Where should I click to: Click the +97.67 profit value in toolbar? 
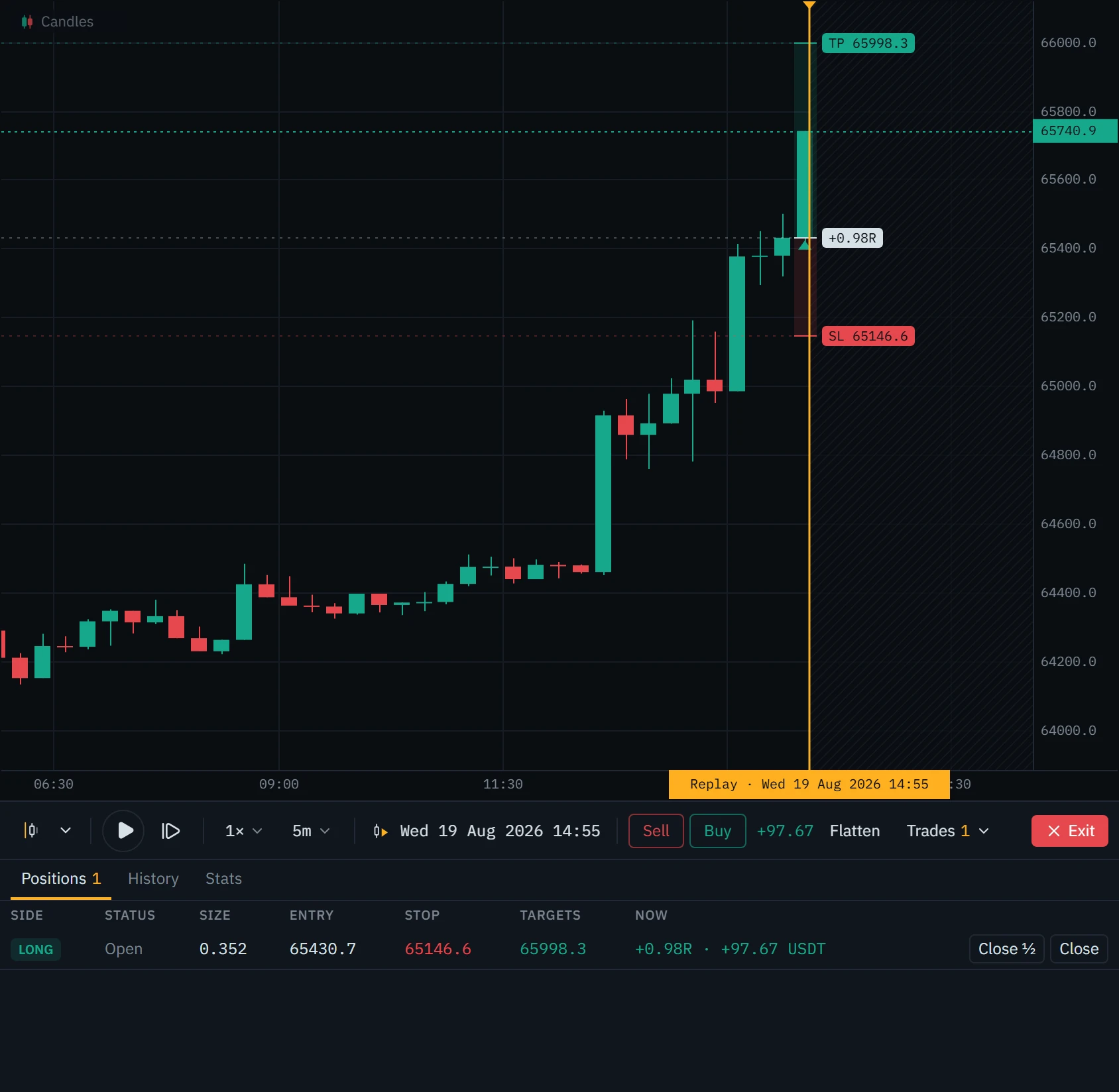click(785, 831)
